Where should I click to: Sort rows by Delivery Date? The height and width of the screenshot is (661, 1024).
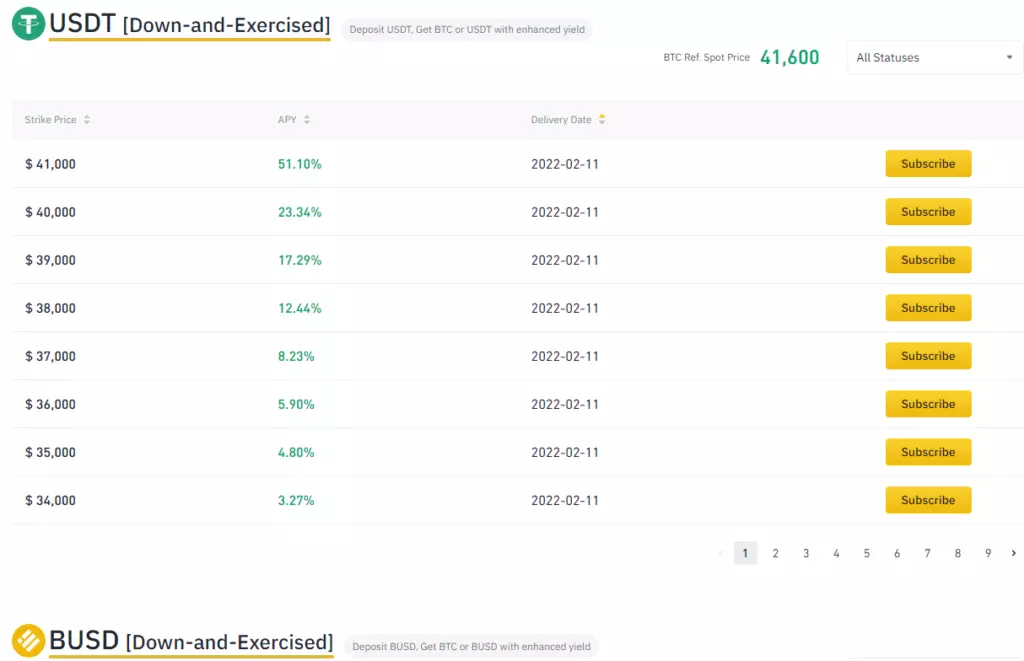pos(600,119)
